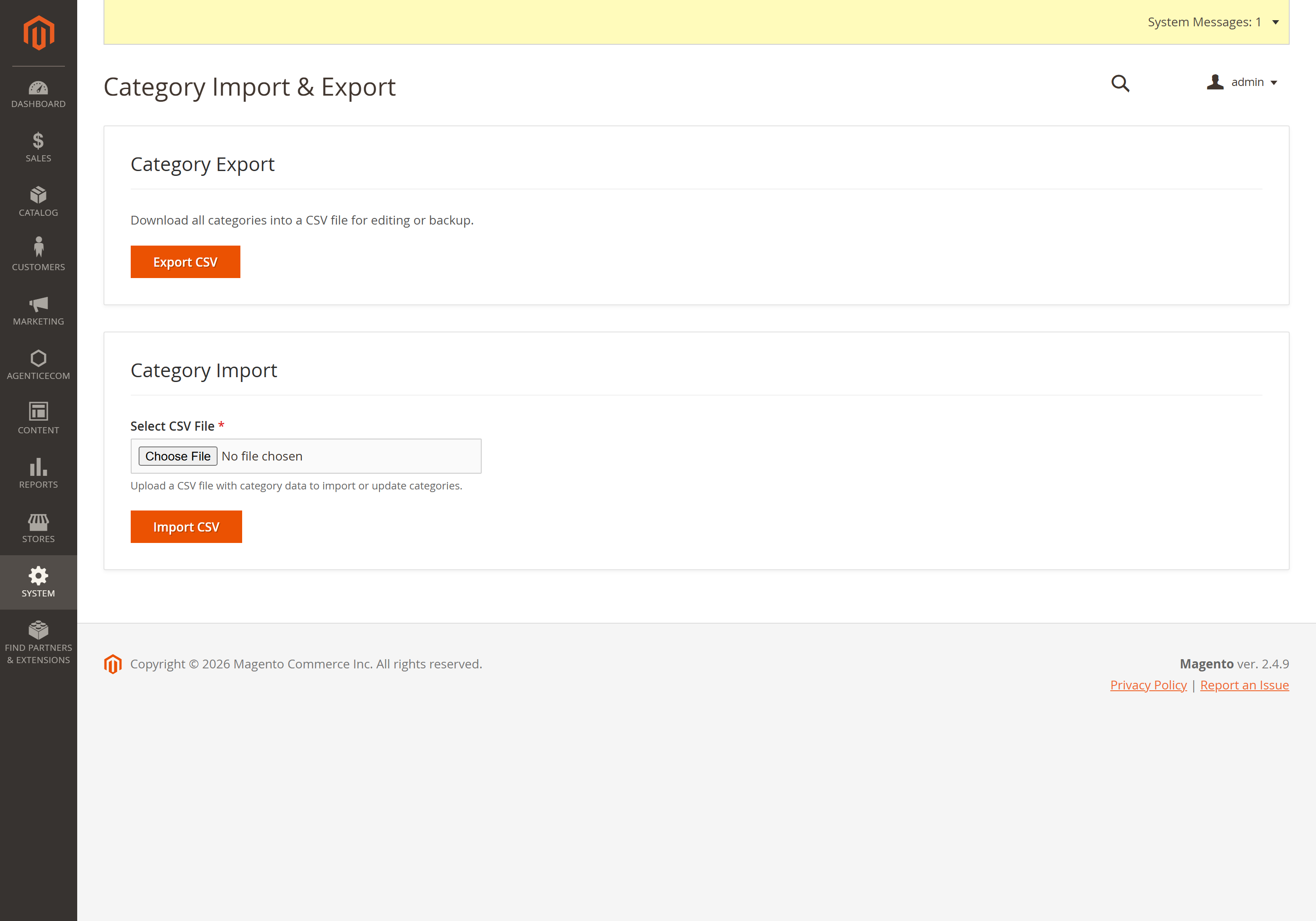
Task: Open the System gear icon
Action: (x=39, y=575)
